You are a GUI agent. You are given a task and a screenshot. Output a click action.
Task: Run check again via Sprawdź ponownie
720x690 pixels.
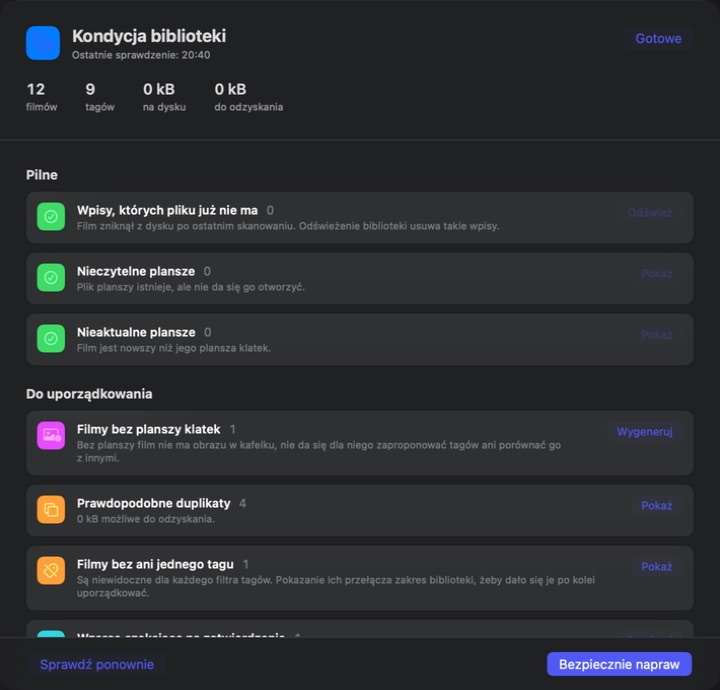tap(96, 664)
